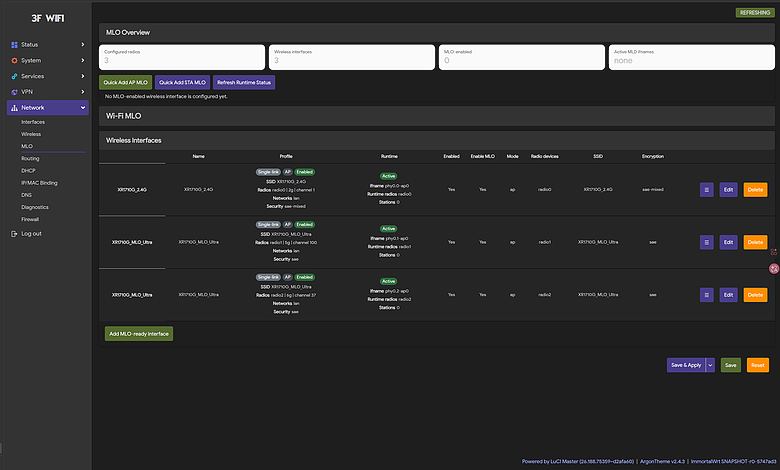Image resolution: width=780 pixels, height=470 pixels.
Task: Delete the radio1 XR1710G_MLO_Ultra interface
Action: tap(755, 242)
